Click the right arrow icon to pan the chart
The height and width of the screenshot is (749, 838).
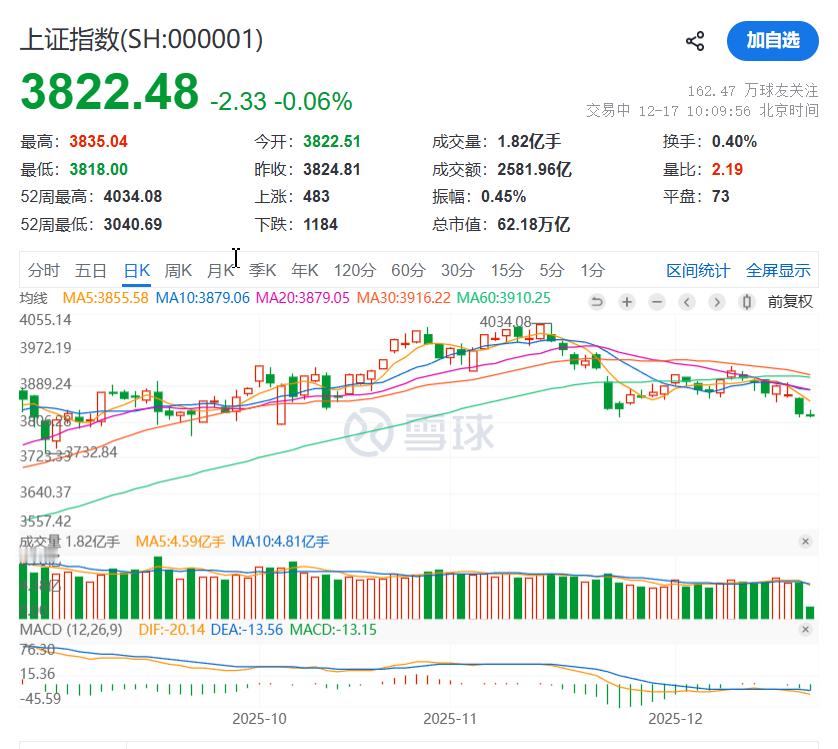(x=716, y=301)
